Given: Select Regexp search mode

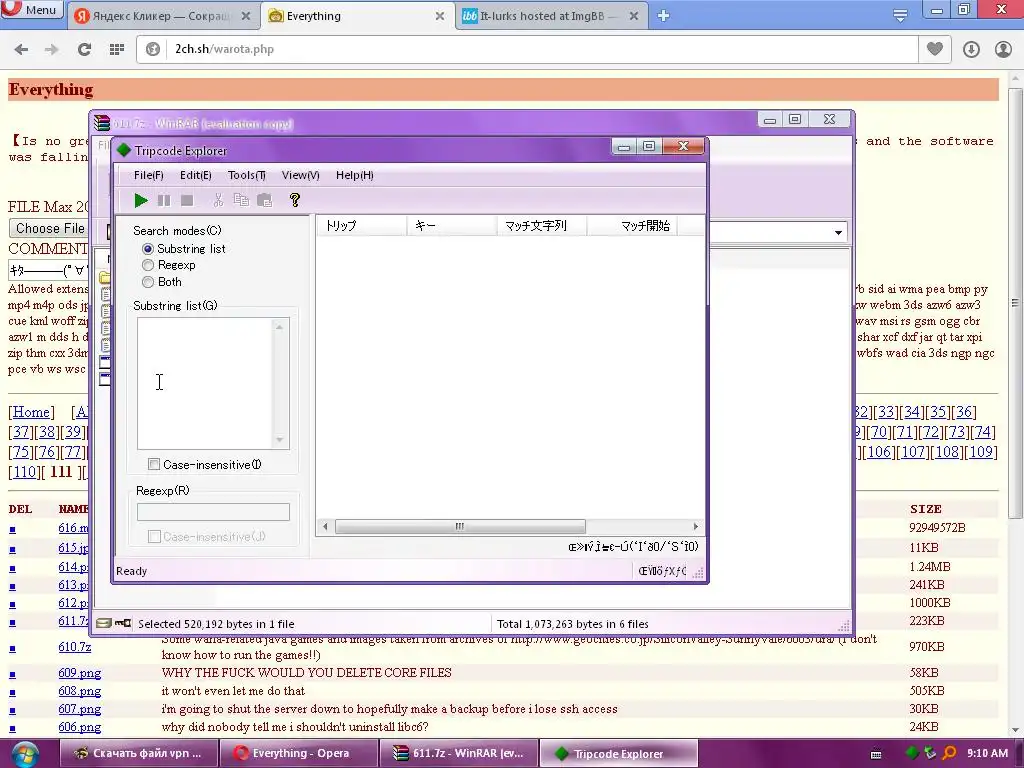Looking at the screenshot, I should [148, 265].
